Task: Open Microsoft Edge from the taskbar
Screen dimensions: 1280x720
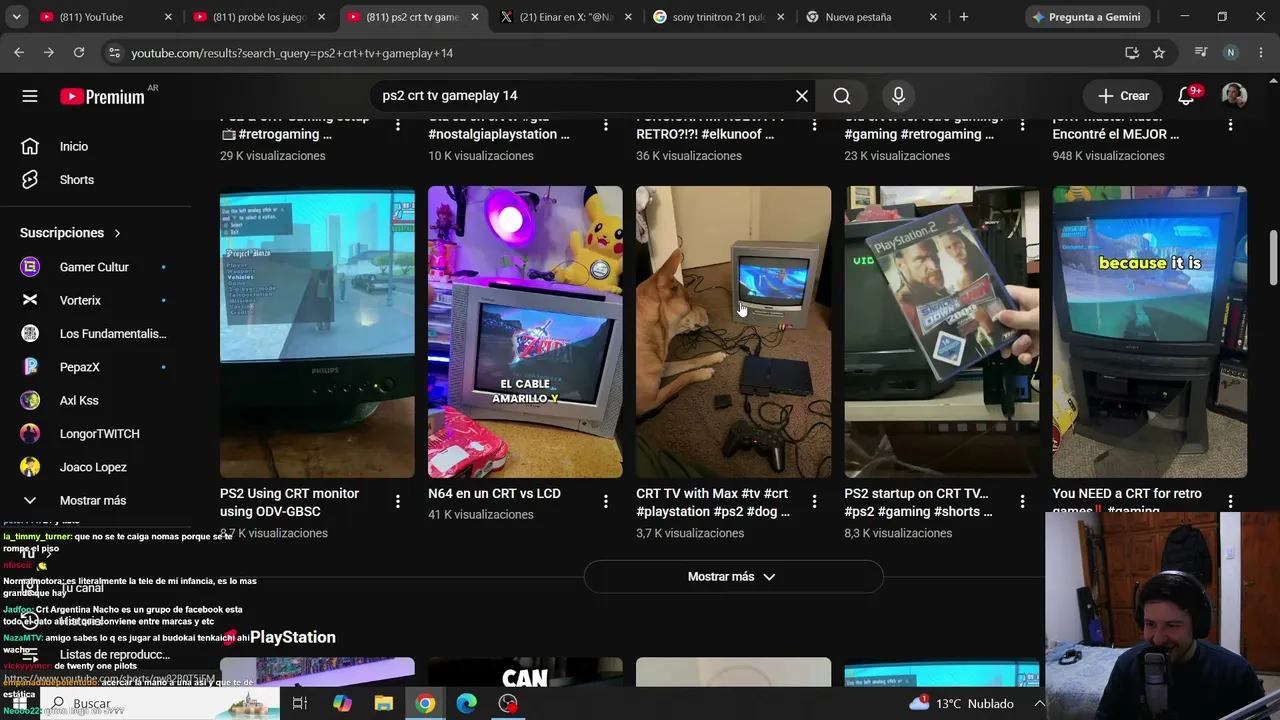Action: [467, 703]
